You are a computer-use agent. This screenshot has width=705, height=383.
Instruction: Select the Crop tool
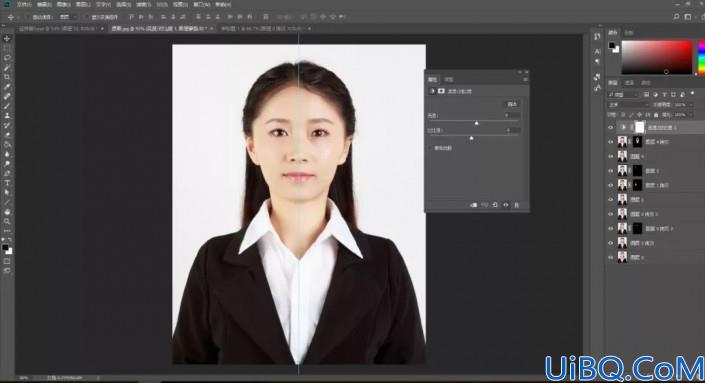click(7, 77)
